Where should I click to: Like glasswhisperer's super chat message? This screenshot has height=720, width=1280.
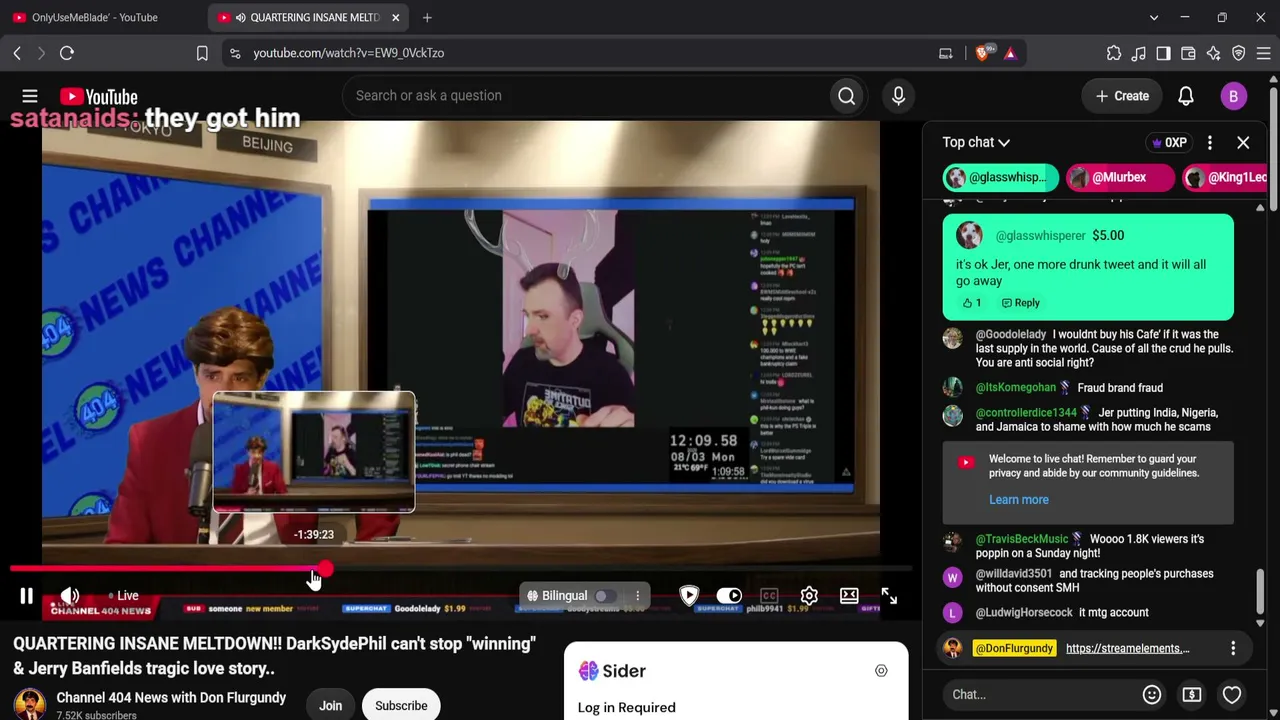pos(972,303)
